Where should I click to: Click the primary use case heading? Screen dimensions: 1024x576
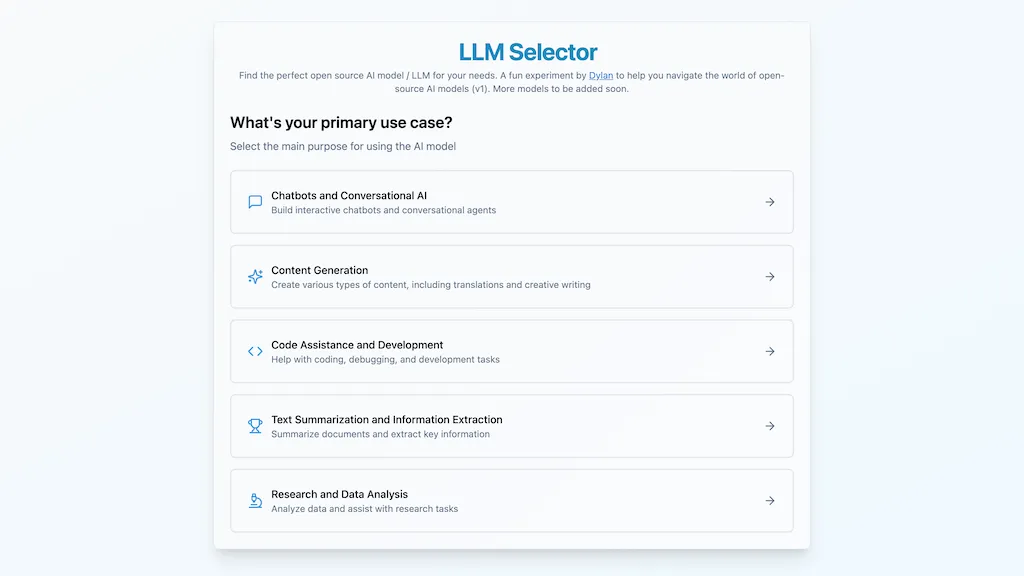point(339,122)
